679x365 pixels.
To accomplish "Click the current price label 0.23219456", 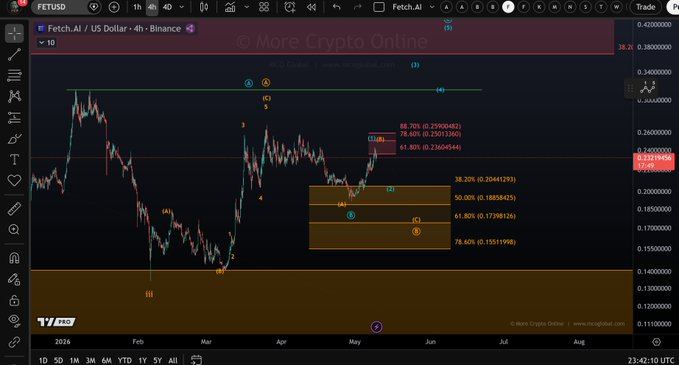I will pos(654,161).
